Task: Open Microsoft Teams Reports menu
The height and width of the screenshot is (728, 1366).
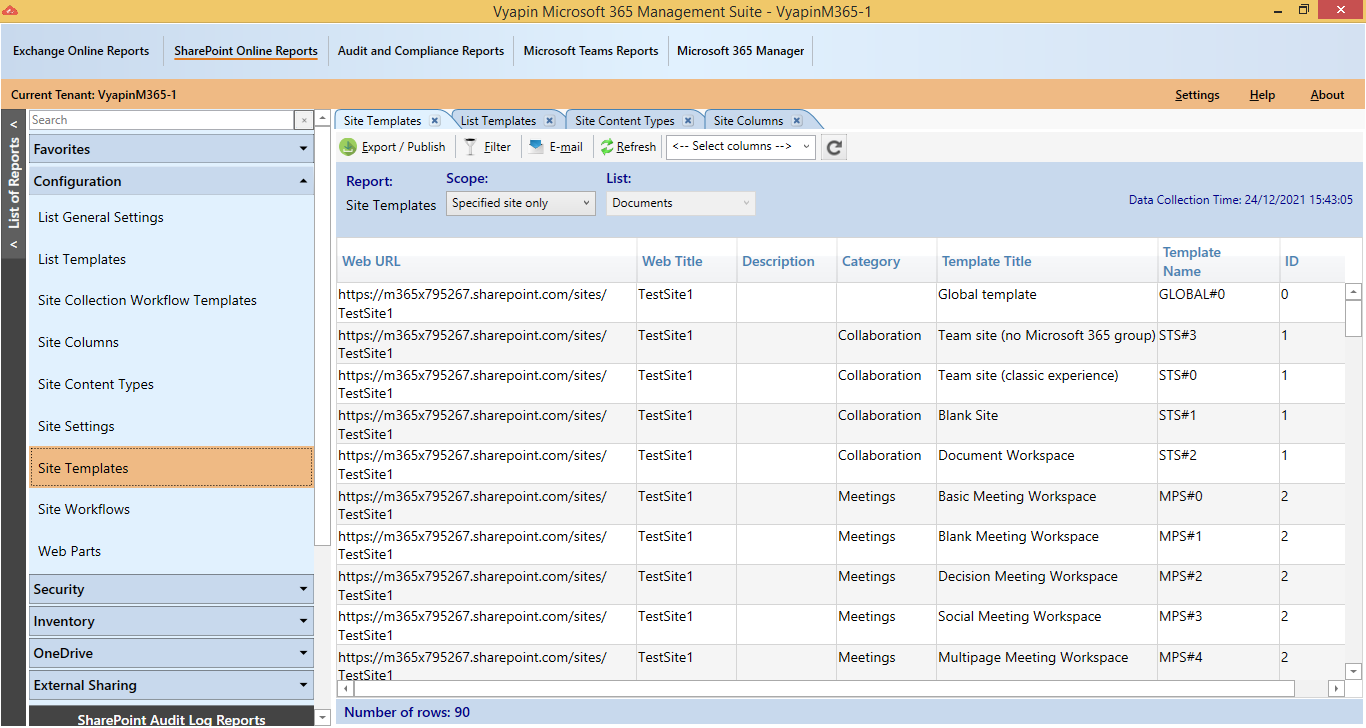Action: (591, 51)
